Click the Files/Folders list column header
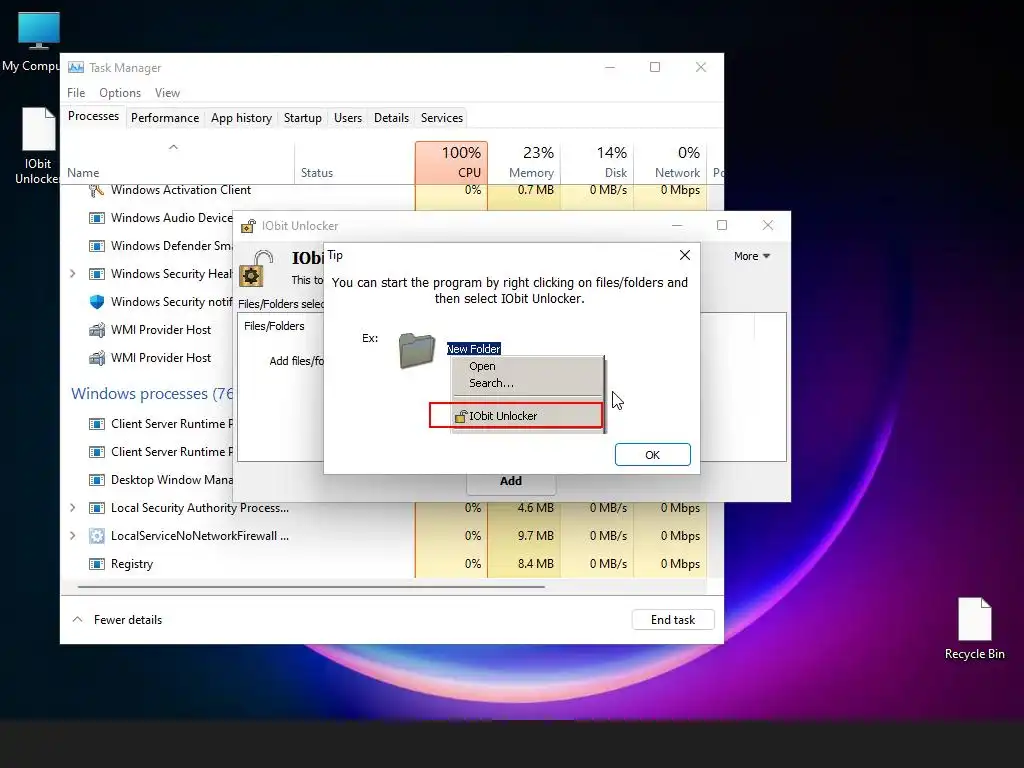The width and height of the screenshot is (1024, 768). coord(274,326)
